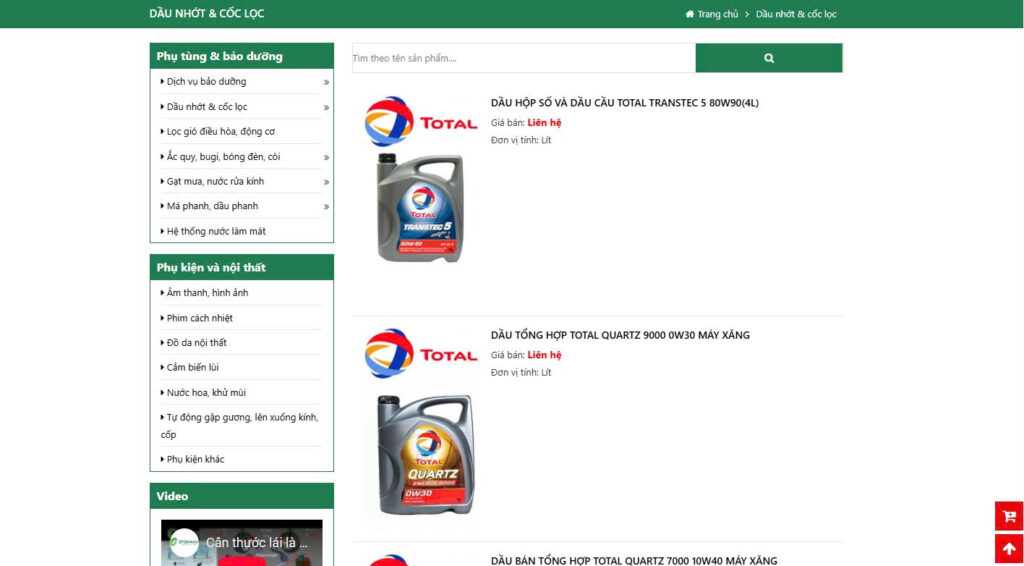The image size is (1024, 566).
Task: Select Ắc quy, bugi, bóng đèn, còi
Action: click(223, 157)
